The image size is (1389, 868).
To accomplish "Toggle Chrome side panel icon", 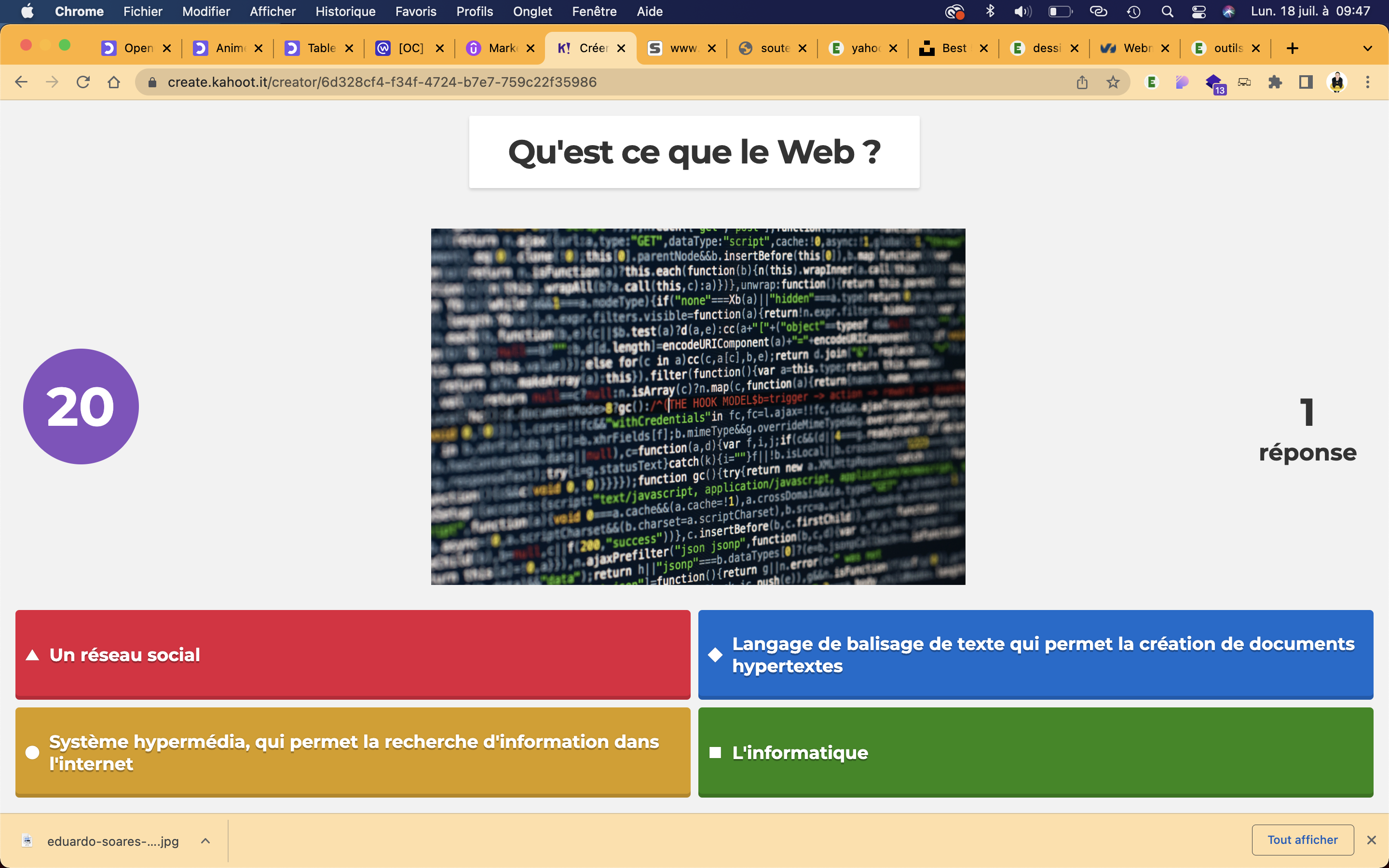I will (1306, 82).
